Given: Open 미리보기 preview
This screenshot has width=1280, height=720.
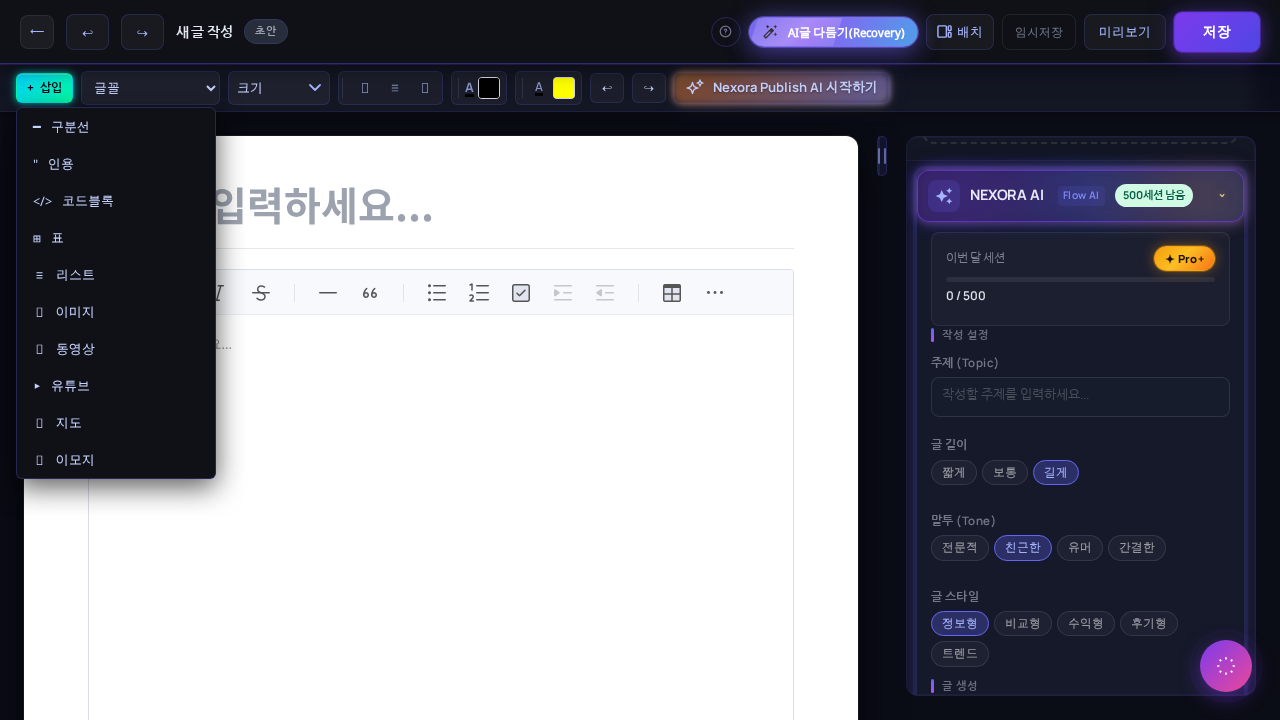Looking at the screenshot, I should [1125, 32].
